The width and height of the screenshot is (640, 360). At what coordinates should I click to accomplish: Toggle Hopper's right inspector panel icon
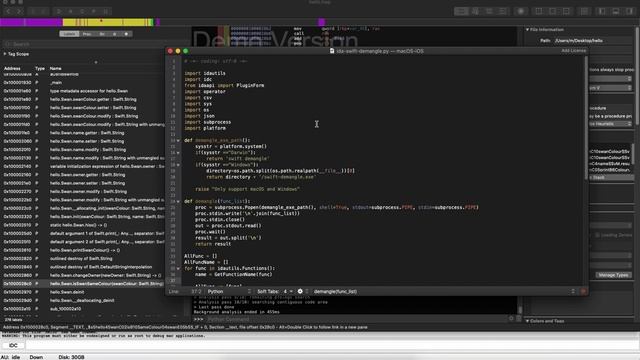[x=629, y=11]
